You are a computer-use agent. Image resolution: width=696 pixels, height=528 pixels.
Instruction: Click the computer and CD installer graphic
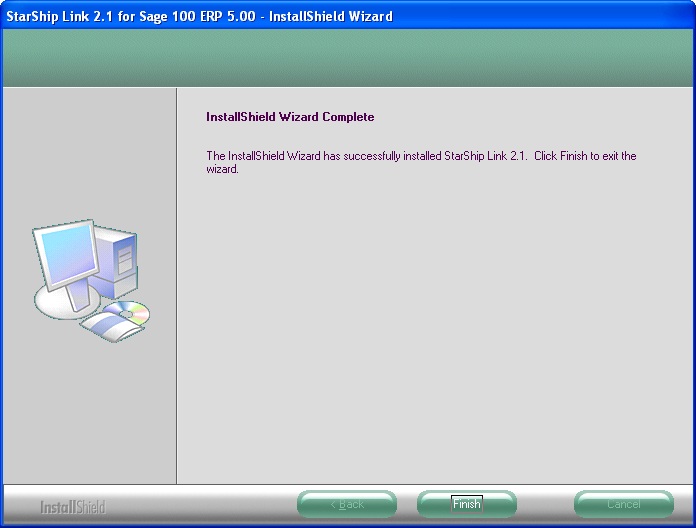coord(91,280)
